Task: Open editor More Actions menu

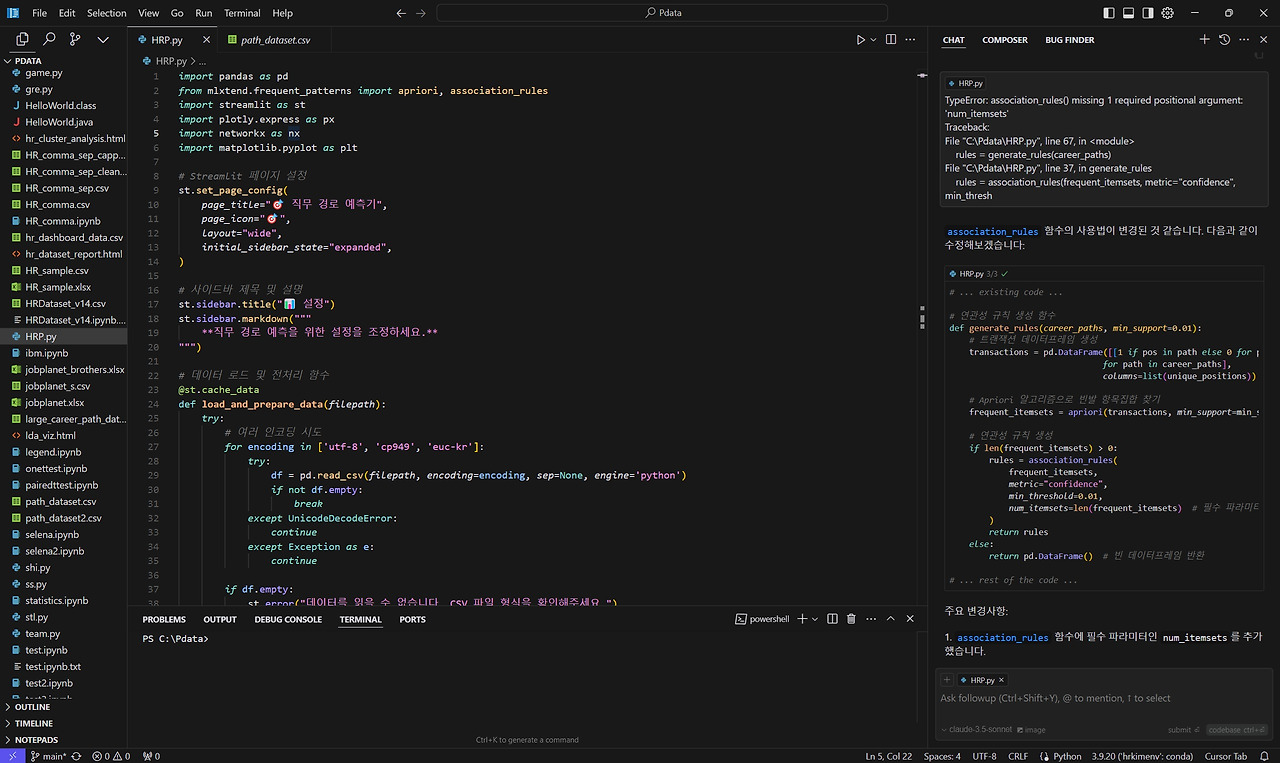Action: 909,40
